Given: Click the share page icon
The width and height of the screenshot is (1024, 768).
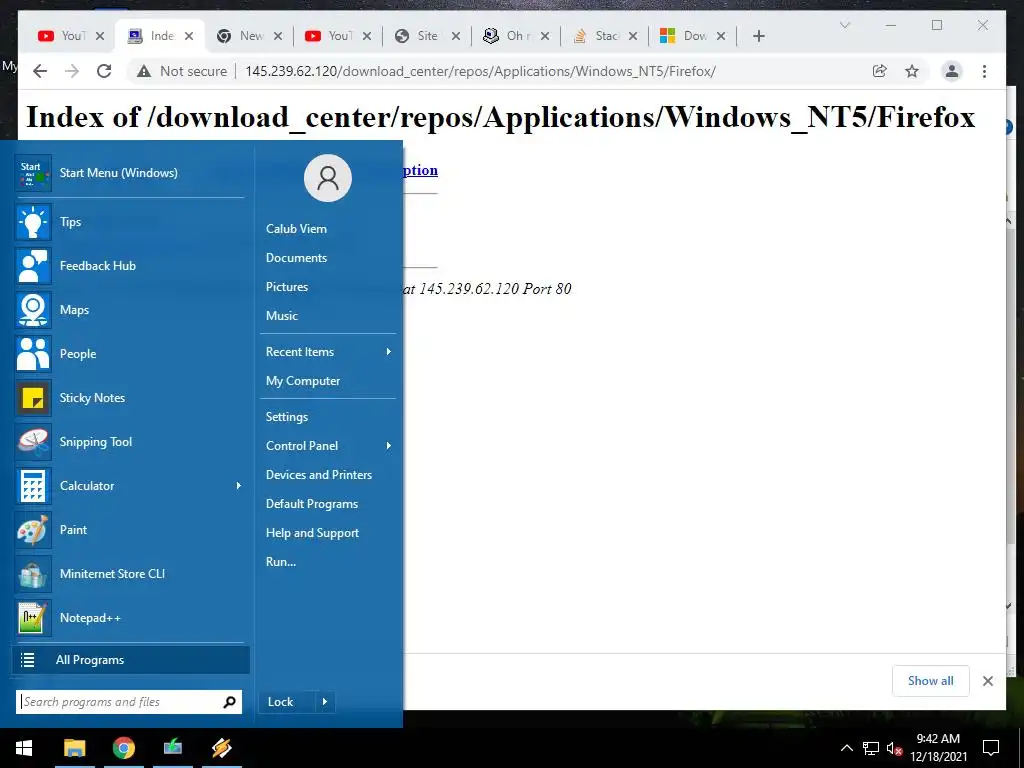Looking at the screenshot, I should [880, 71].
